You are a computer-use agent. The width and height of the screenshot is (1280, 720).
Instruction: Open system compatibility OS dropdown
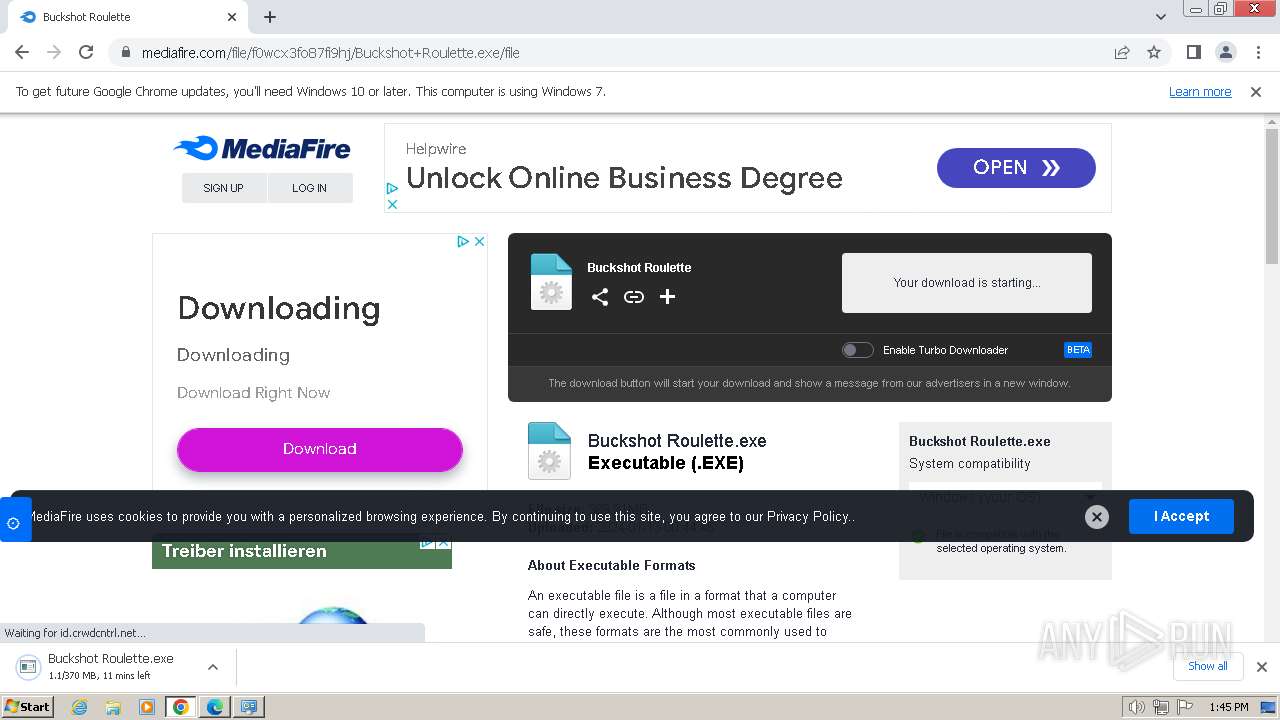(1005, 497)
